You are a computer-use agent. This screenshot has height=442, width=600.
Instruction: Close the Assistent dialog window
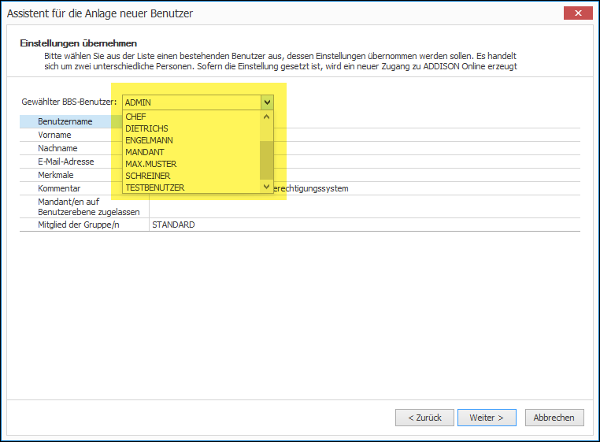click(x=578, y=13)
